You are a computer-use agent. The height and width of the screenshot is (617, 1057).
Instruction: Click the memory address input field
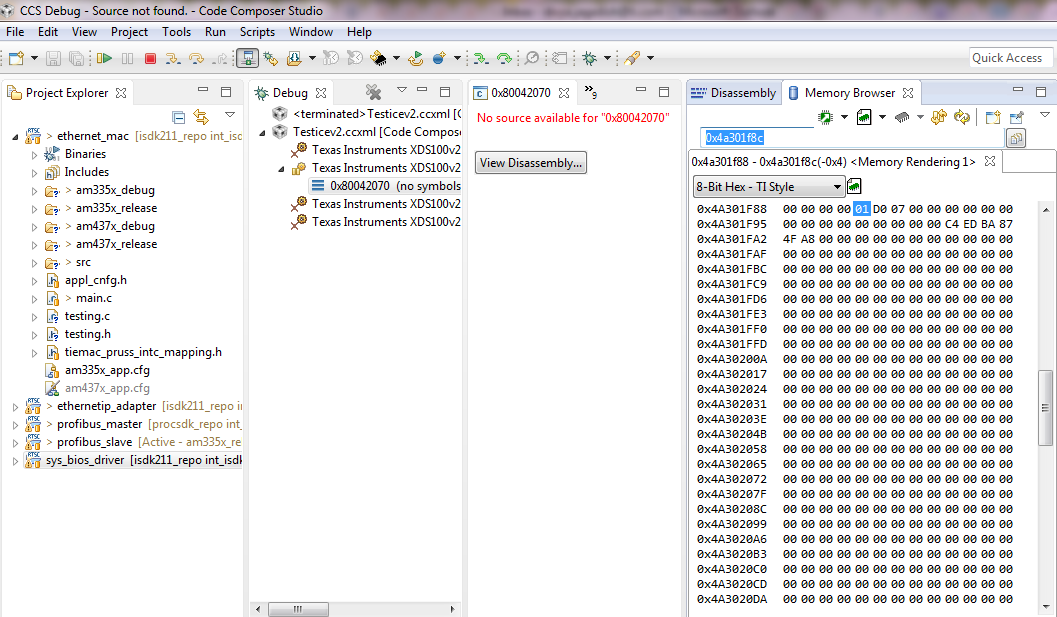tap(852, 138)
